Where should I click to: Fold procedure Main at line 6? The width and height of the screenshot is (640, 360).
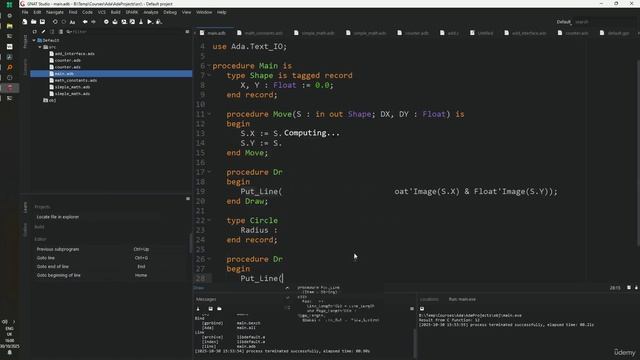(209, 66)
